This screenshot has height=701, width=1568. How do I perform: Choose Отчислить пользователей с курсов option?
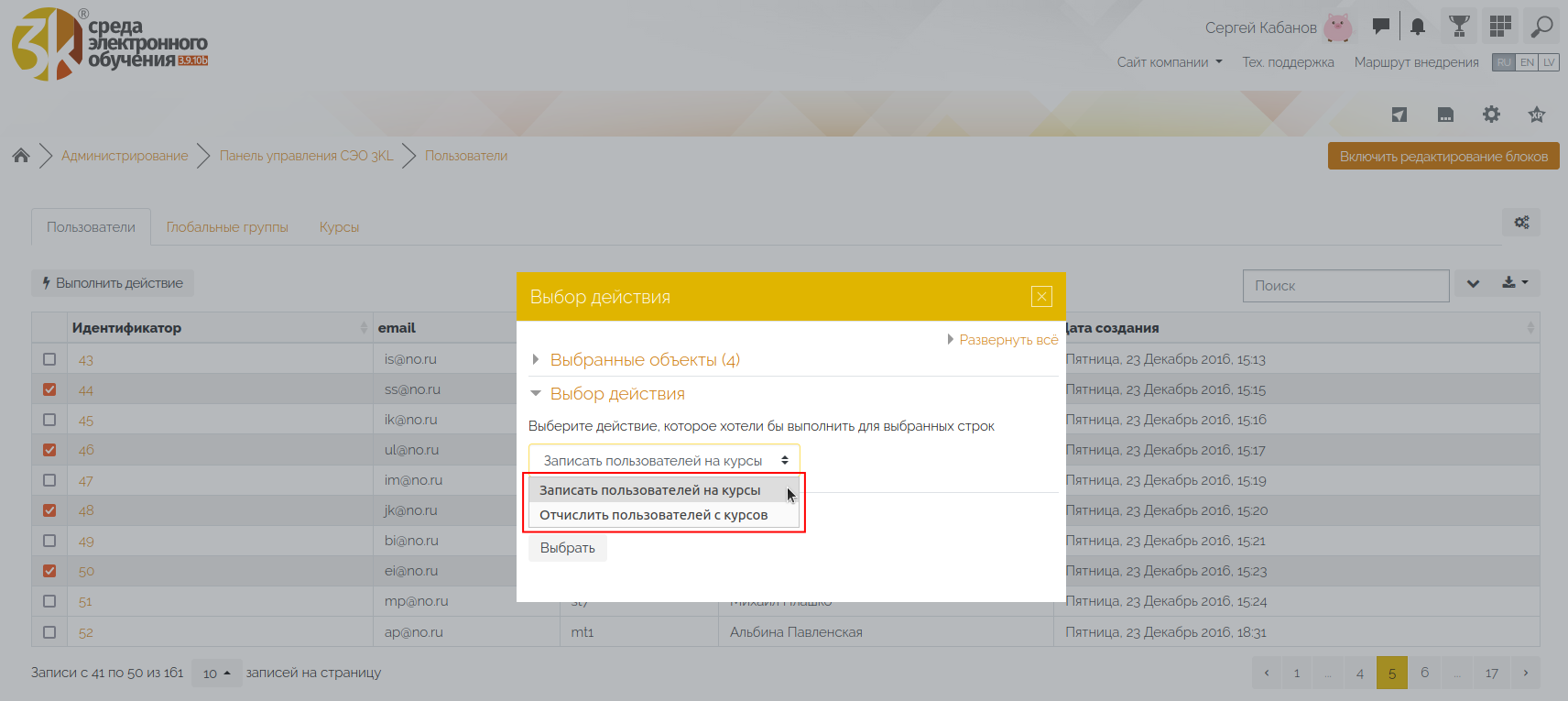pos(653,515)
